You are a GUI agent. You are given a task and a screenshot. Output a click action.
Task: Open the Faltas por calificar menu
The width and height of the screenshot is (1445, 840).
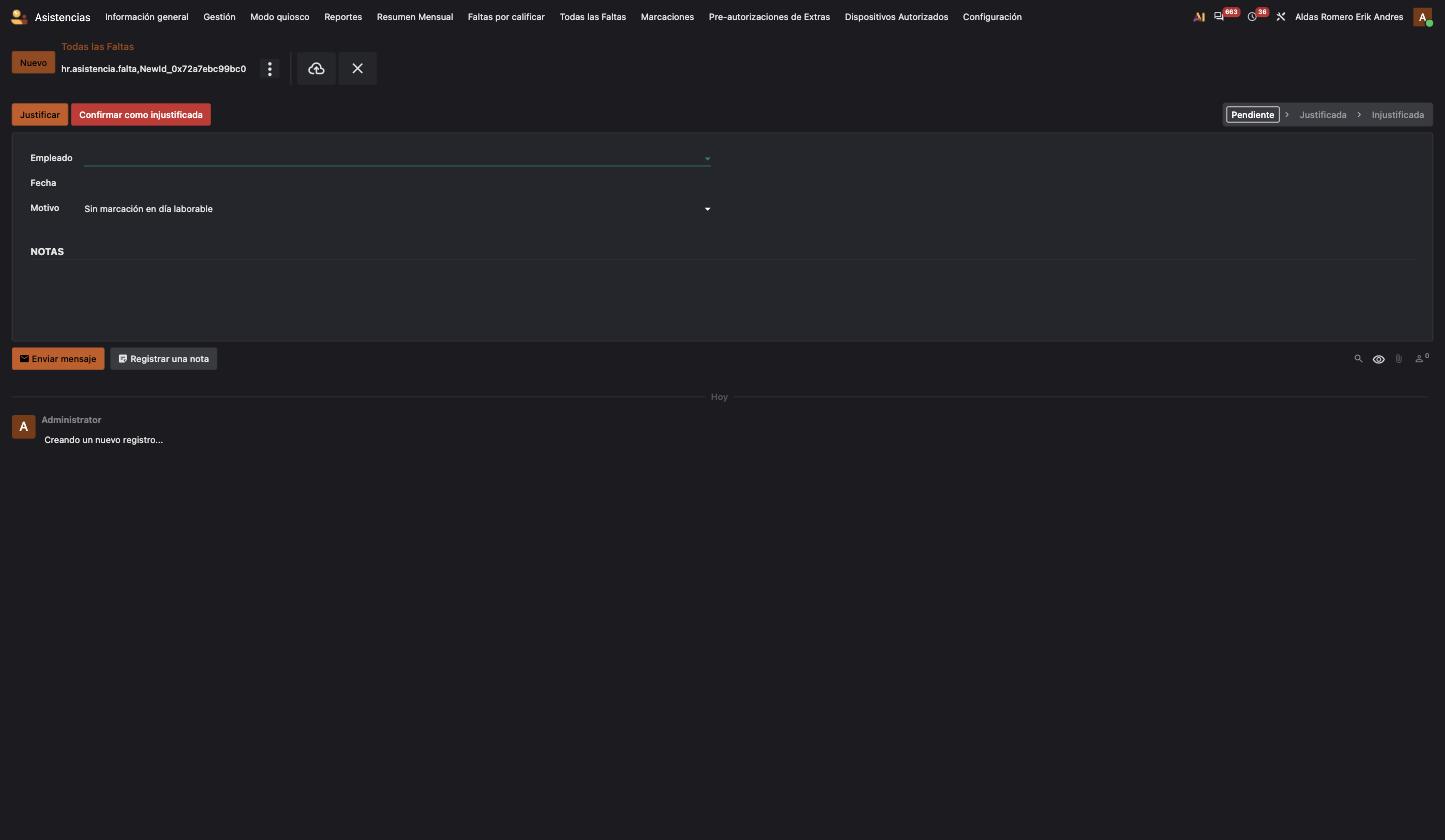tap(506, 17)
